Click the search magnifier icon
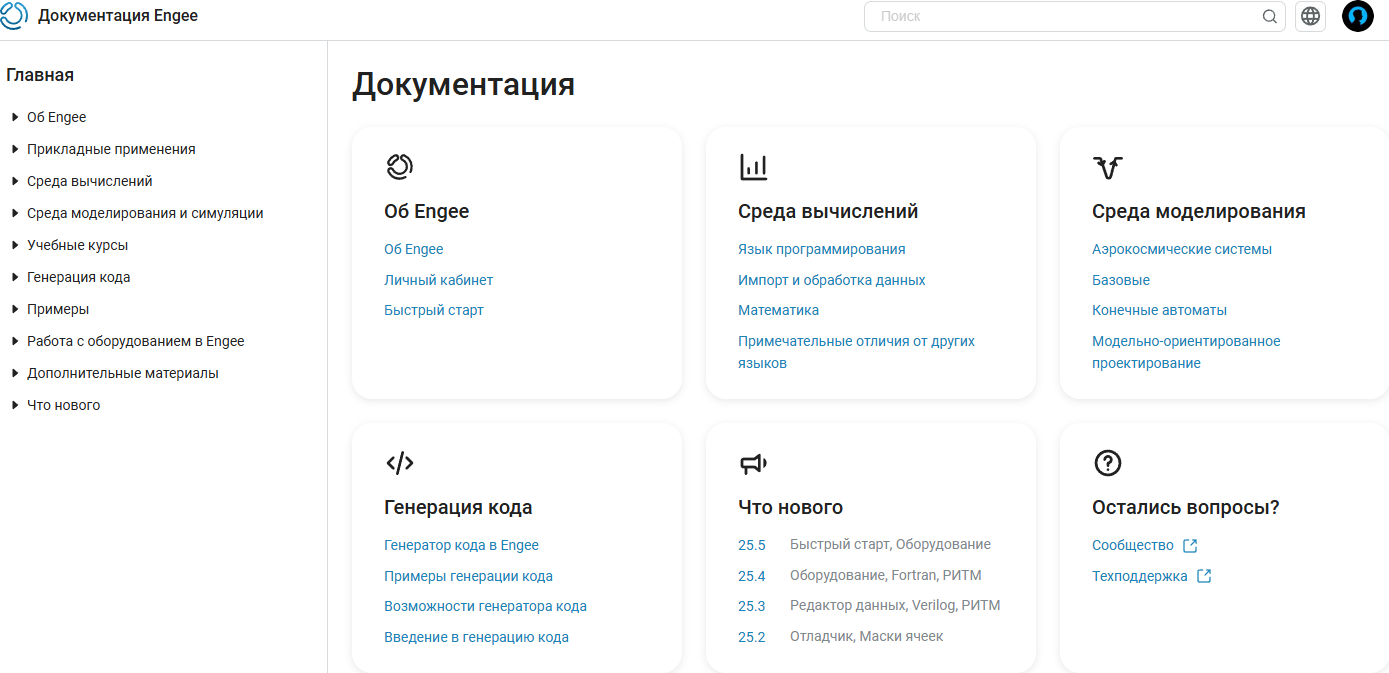 point(1270,16)
